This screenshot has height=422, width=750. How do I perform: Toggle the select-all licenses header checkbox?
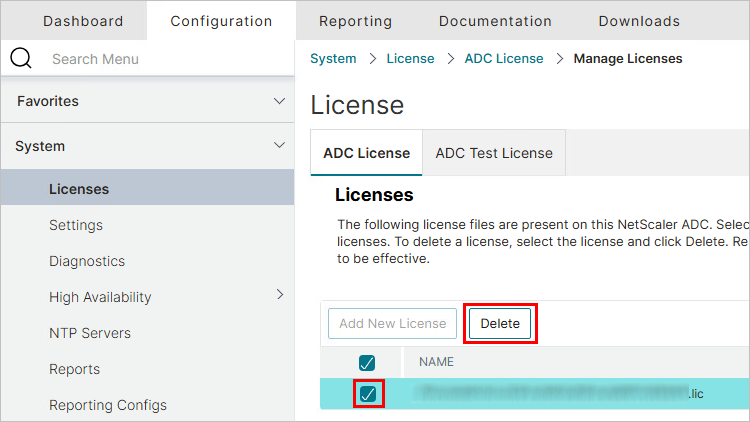367,361
